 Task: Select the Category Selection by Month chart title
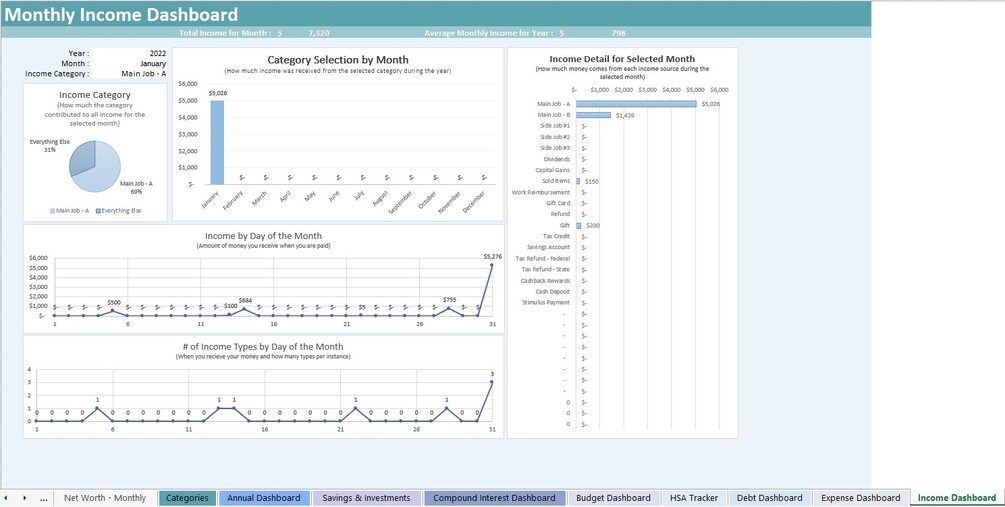click(338, 60)
